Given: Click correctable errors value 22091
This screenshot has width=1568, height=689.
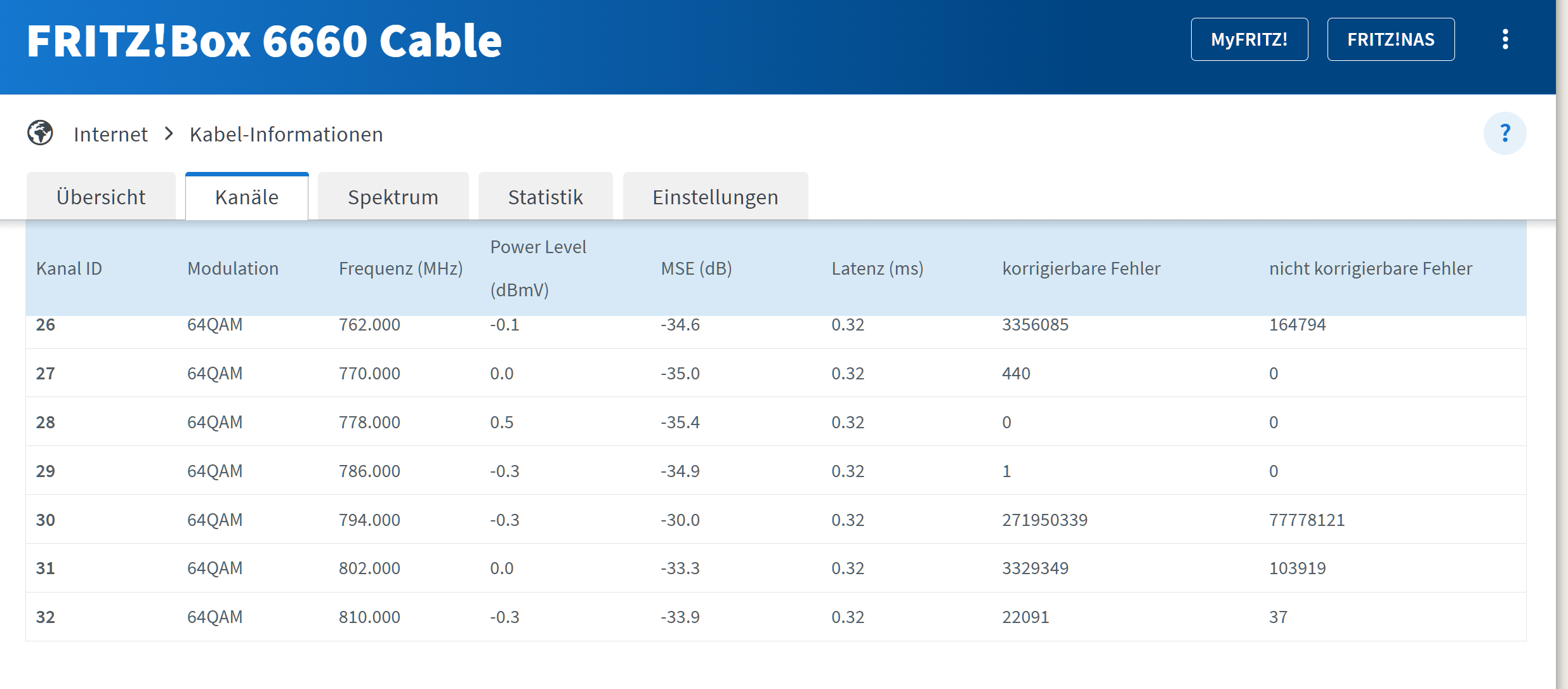Looking at the screenshot, I should click(1025, 617).
